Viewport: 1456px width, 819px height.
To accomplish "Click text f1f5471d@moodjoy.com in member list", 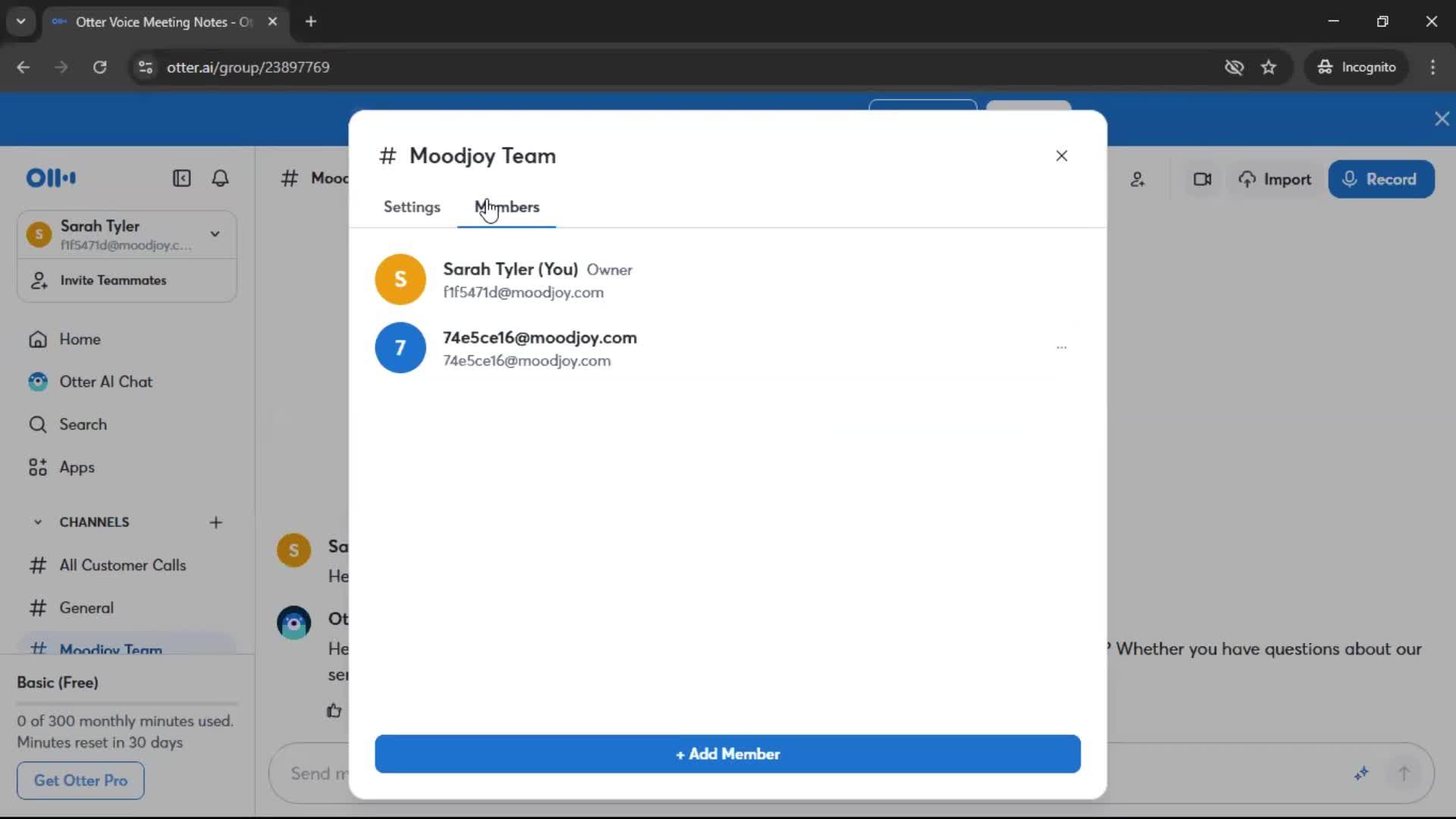I will click(x=523, y=293).
